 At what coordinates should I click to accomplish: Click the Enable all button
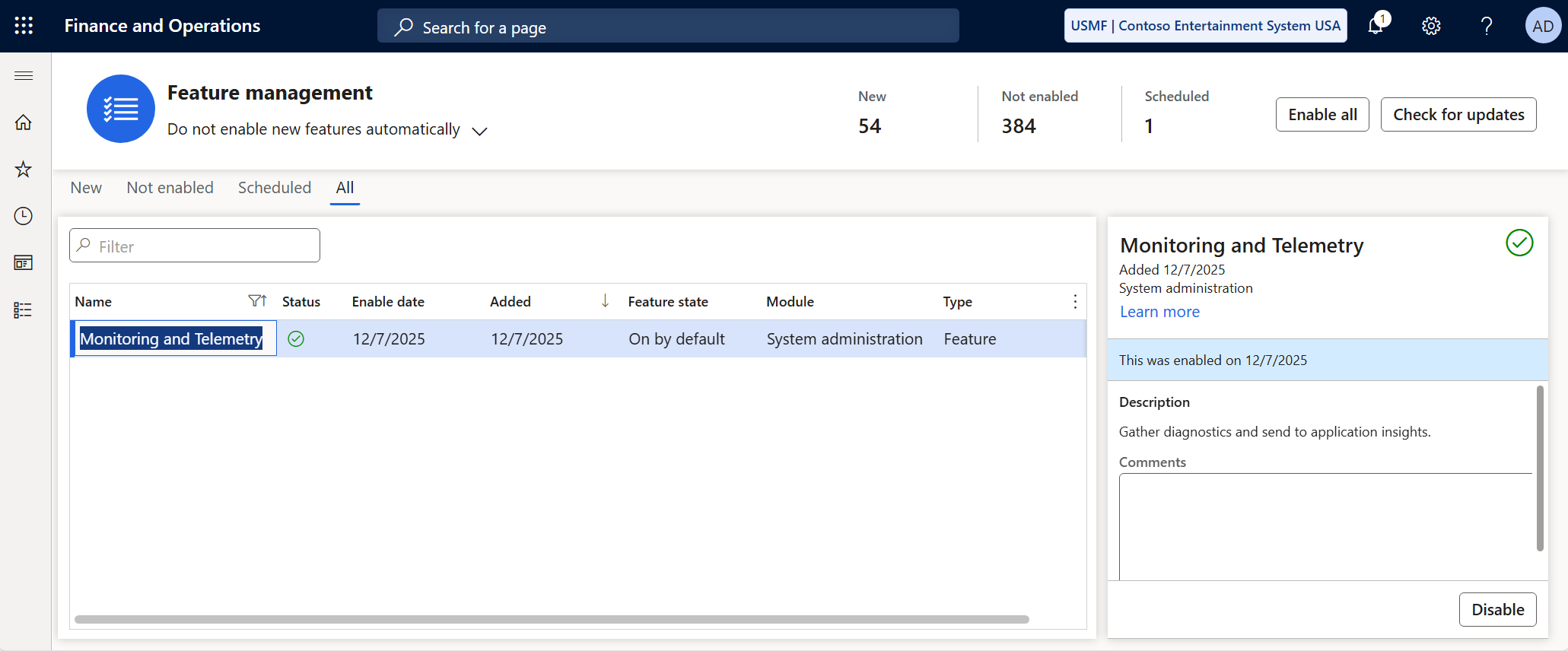pyautogui.click(x=1322, y=115)
